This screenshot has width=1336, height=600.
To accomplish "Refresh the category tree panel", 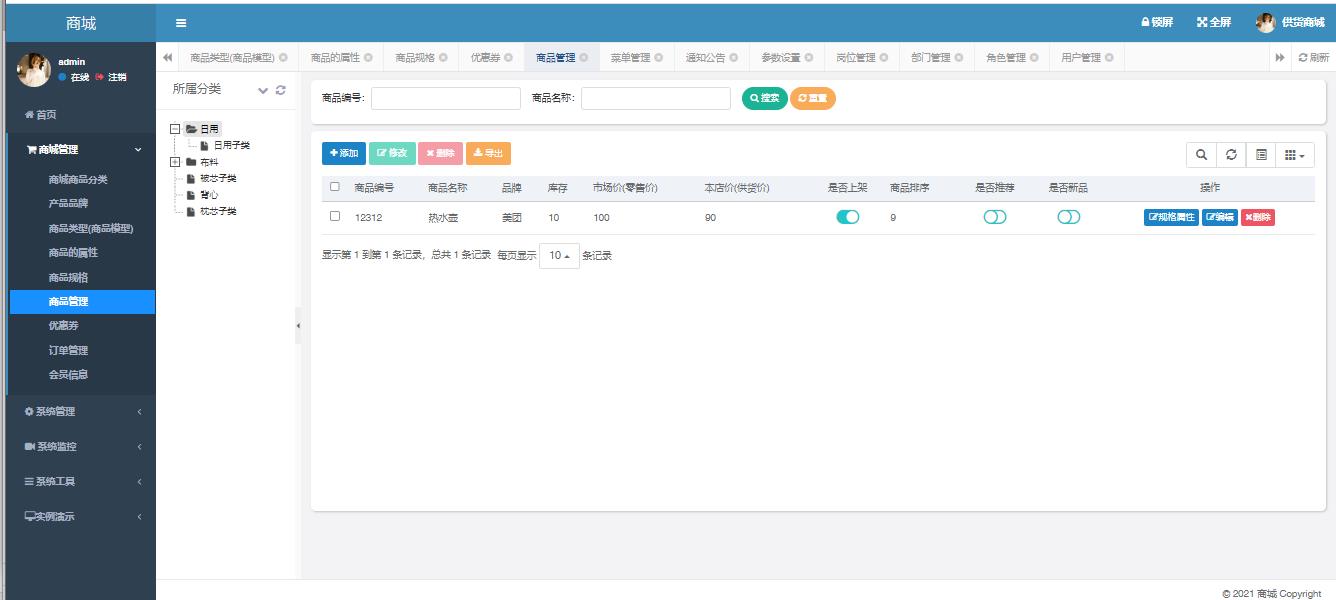I will click(x=281, y=90).
